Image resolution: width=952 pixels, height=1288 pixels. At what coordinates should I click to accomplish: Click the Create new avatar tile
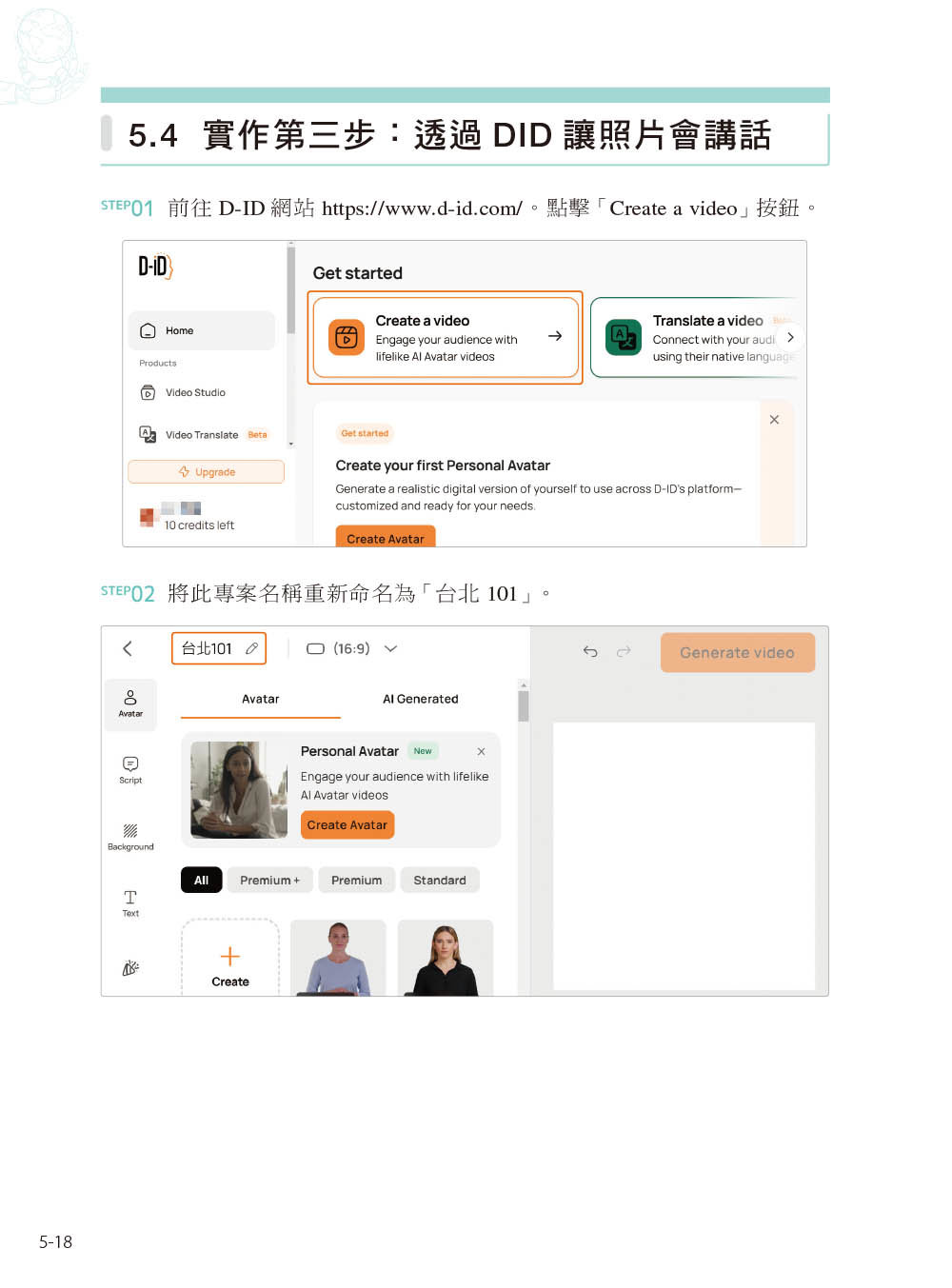click(230, 958)
